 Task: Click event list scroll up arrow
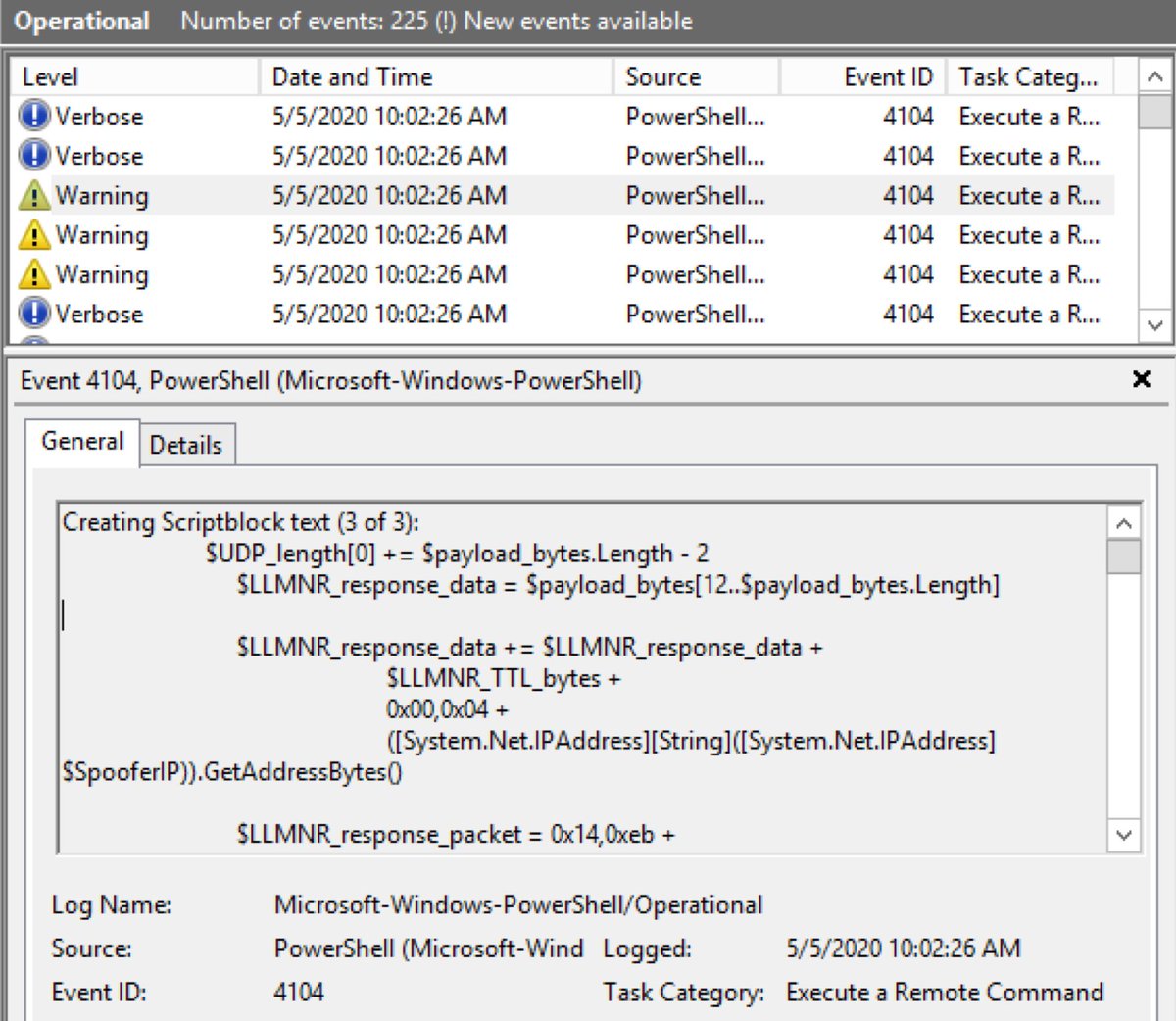pyautogui.click(x=1155, y=76)
